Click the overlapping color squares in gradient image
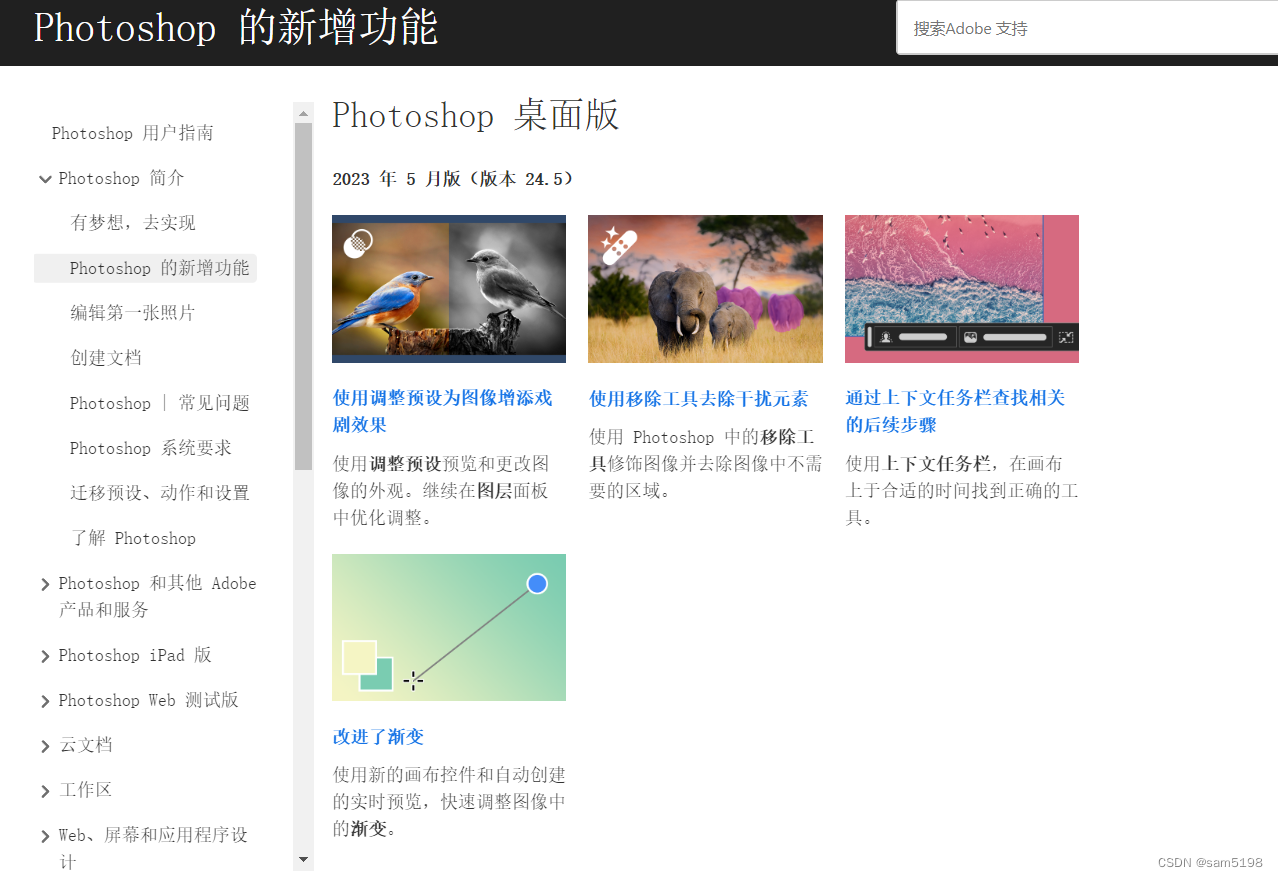 tap(367, 665)
